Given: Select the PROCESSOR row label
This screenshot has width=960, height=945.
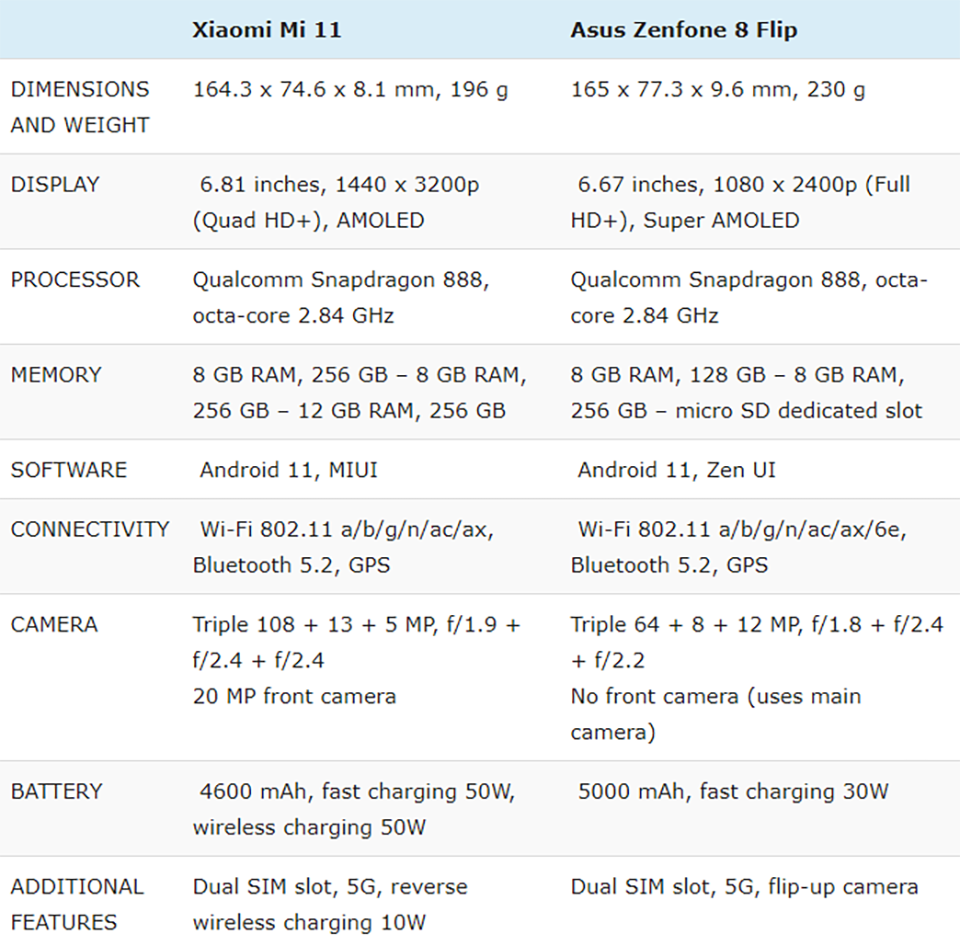Looking at the screenshot, I should (x=75, y=280).
